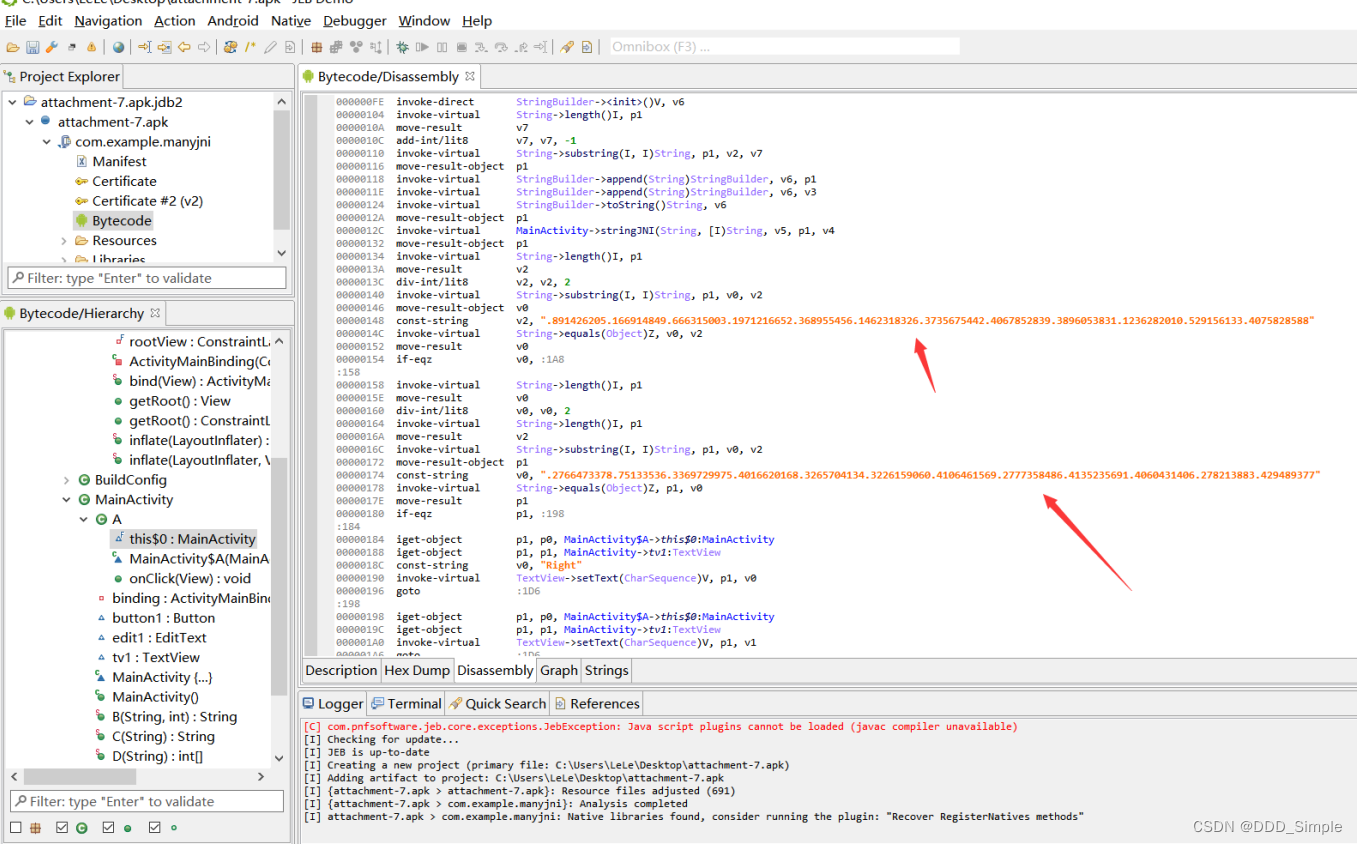Image resolution: width=1357 pixels, height=844 pixels.
Task: Switch to the Terminal tab
Action: pos(406,703)
